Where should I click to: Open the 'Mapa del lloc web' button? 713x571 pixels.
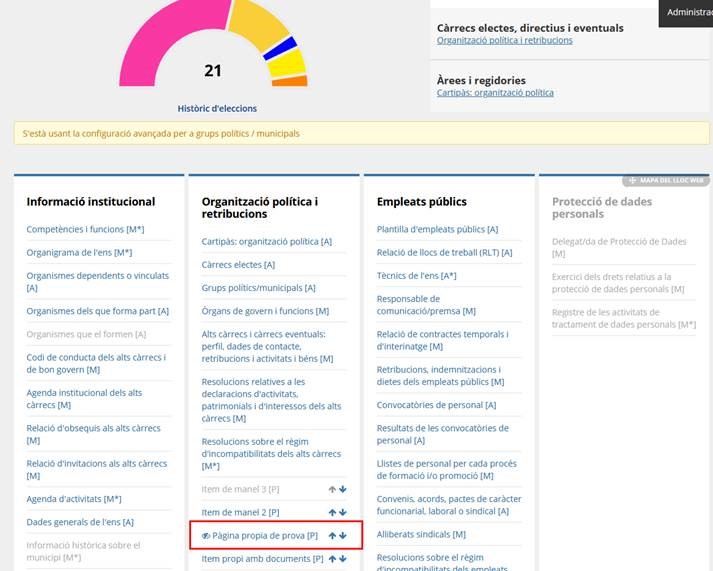665,181
